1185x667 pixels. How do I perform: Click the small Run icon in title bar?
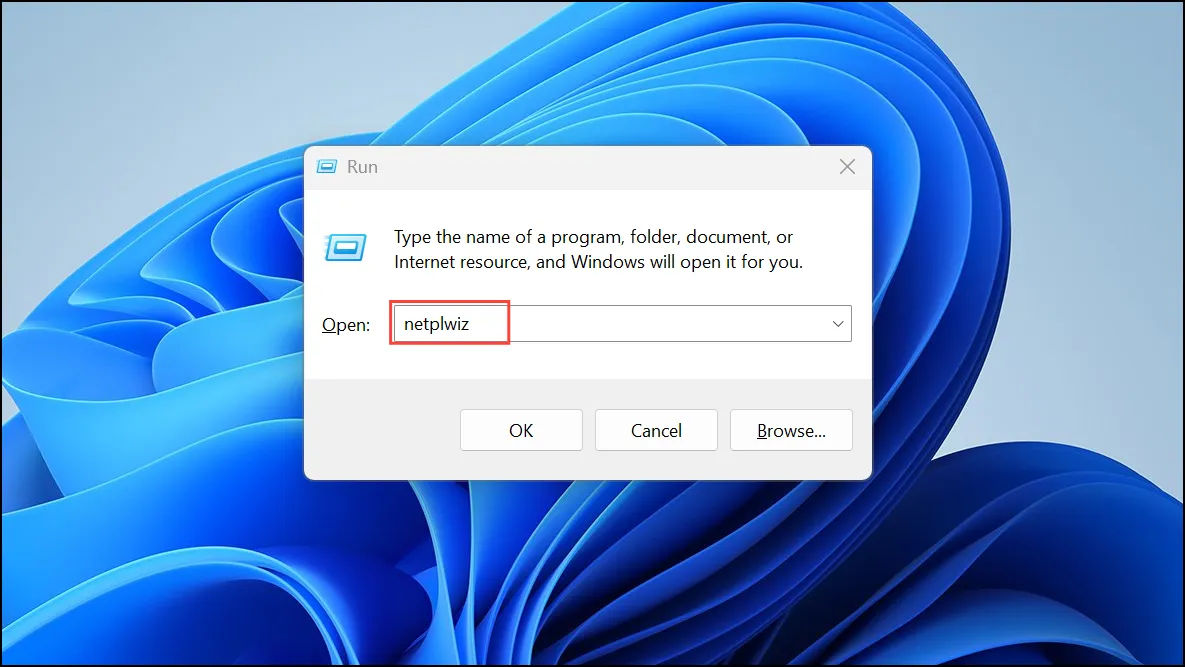tap(326, 167)
